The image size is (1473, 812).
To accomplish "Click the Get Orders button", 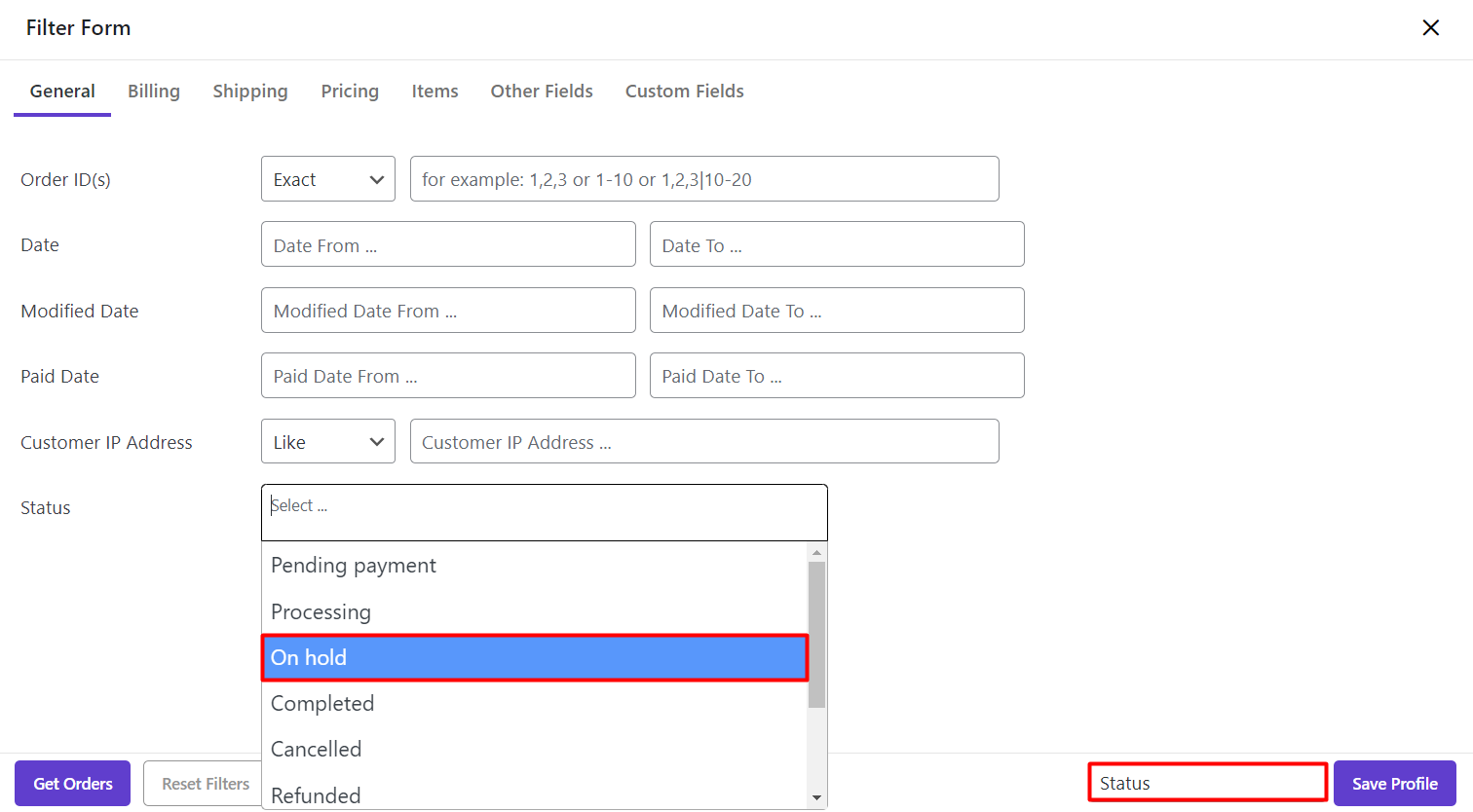I will tap(73, 784).
